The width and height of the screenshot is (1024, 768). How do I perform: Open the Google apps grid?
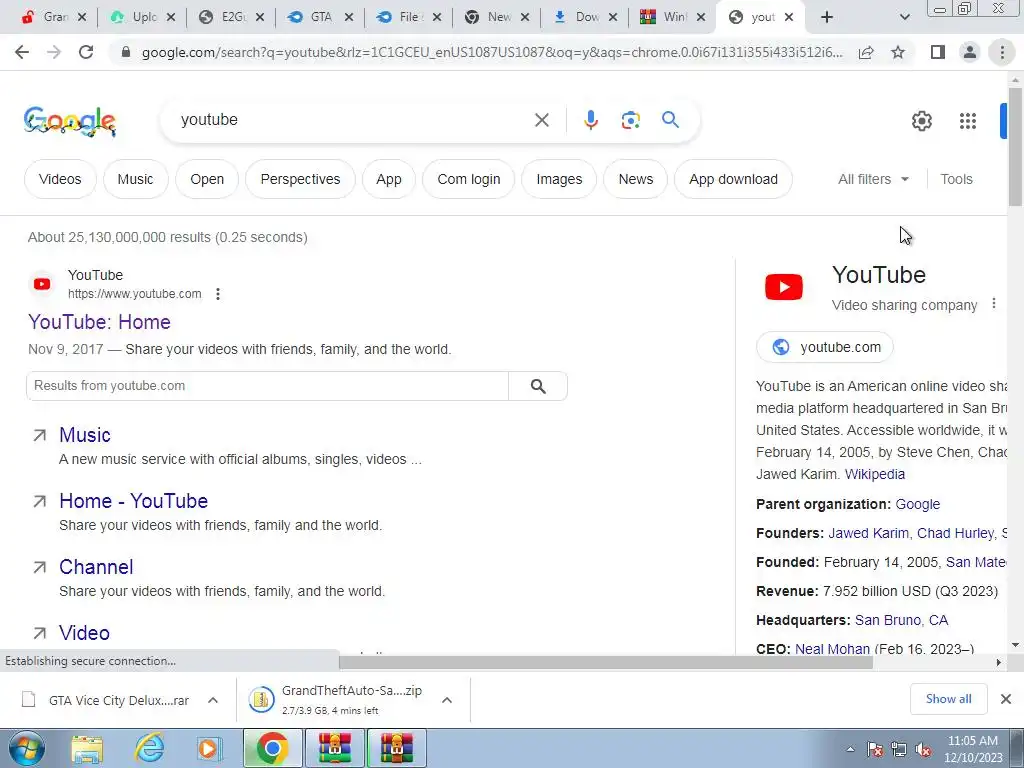click(x=968, y=121)
